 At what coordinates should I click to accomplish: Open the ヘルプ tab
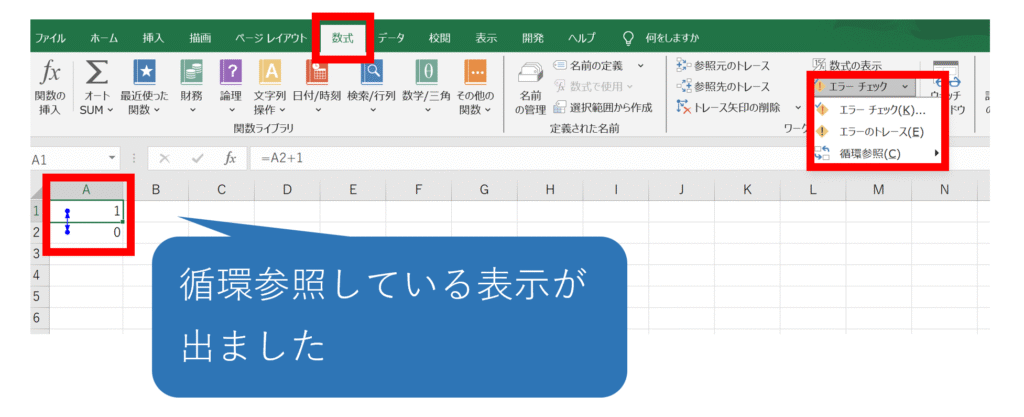point(581,38)
